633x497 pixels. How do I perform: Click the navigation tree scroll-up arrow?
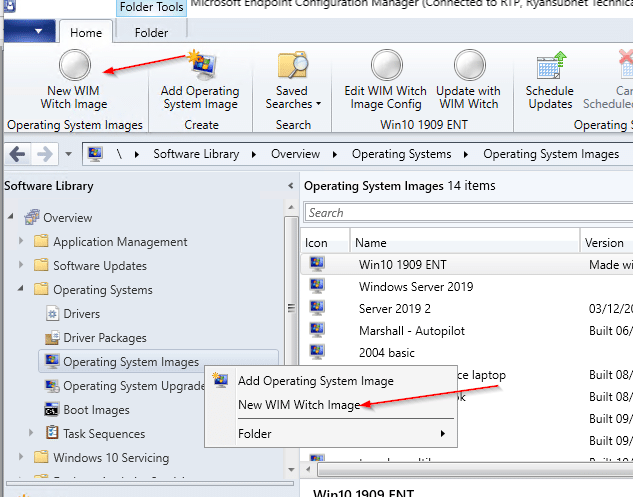pyautogui.click(x=291, y=207)
